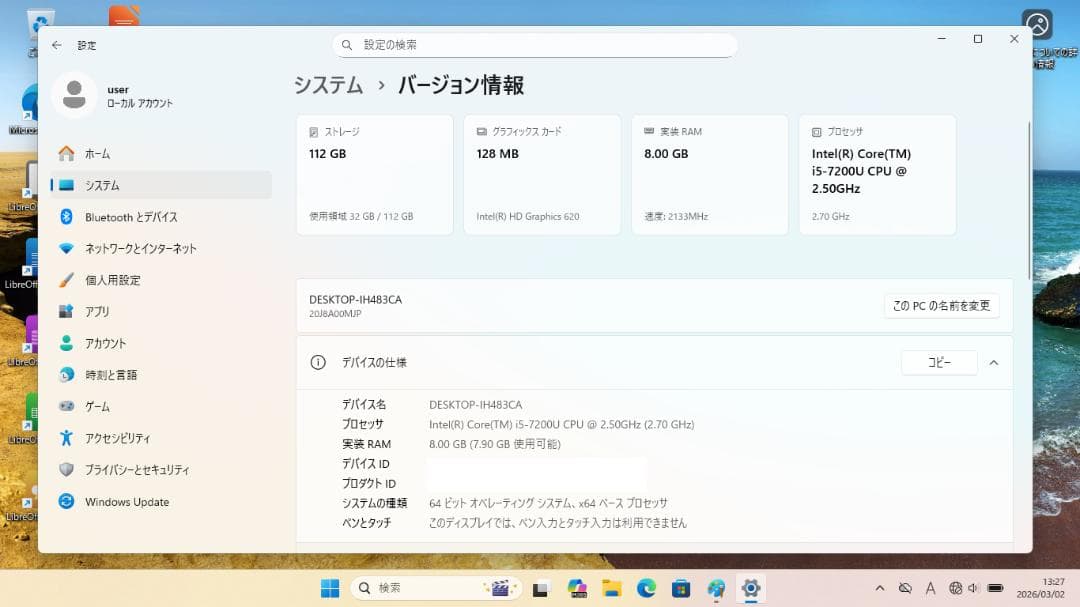Open the user account profile picture
1080x607 pixels.
point(74,95)
